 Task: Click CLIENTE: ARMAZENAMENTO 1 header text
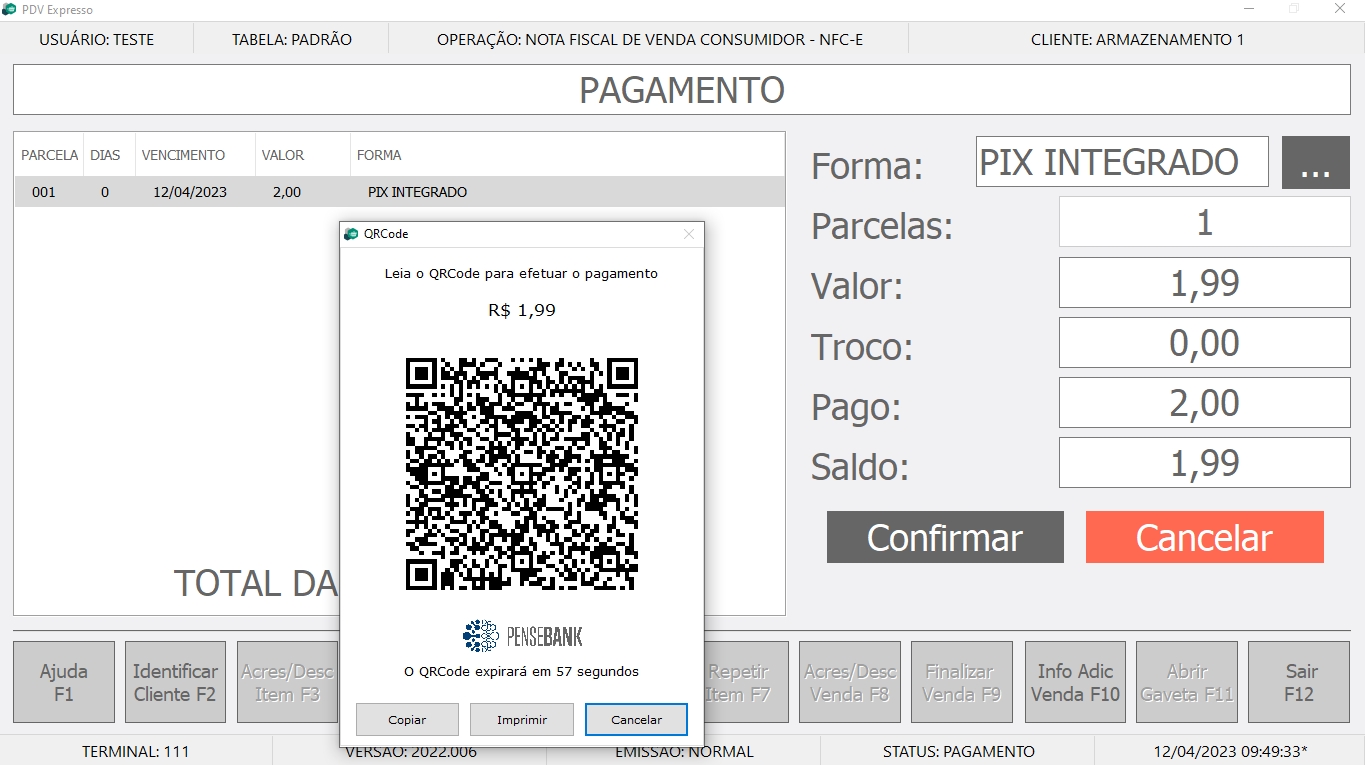click(1138, 40)
